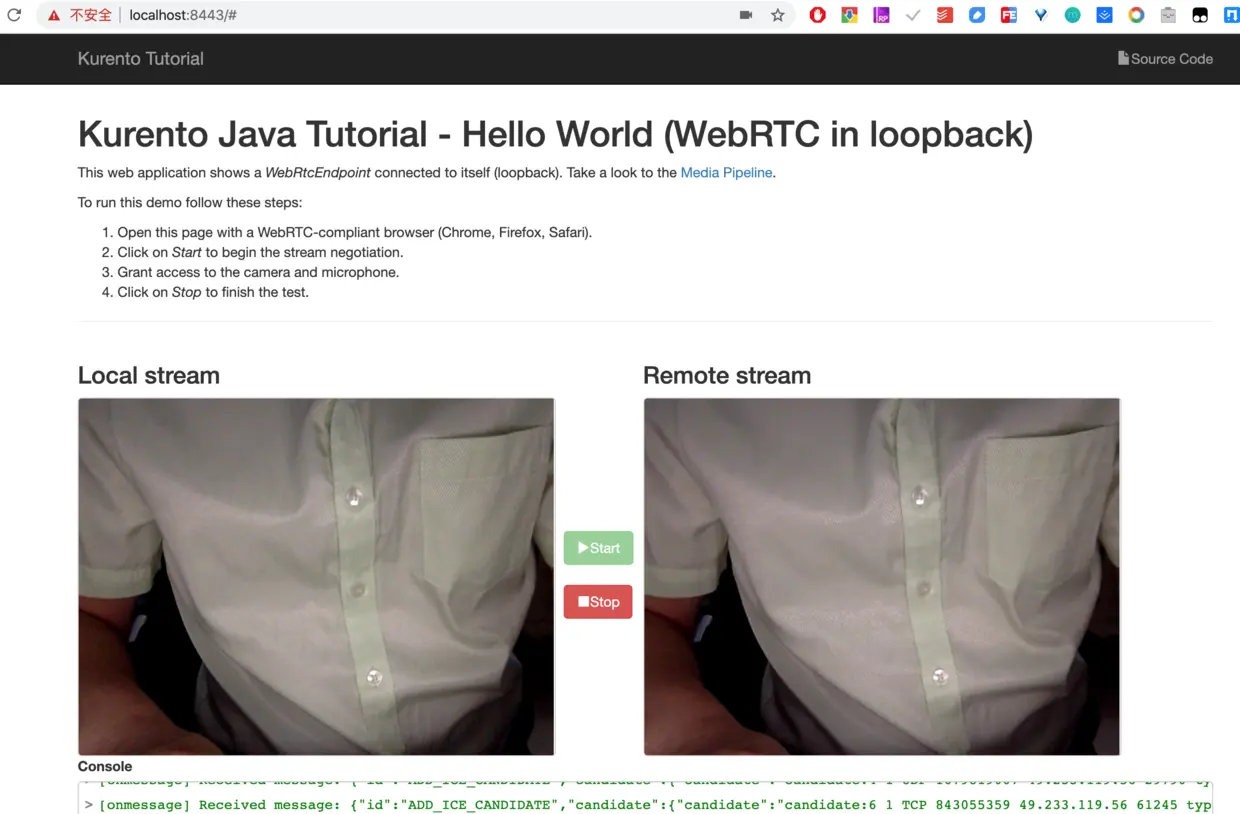This screenshot has width=1240, height=814.
Task: Reload the page with the refresh icon
Action: [x=14, y=15]
